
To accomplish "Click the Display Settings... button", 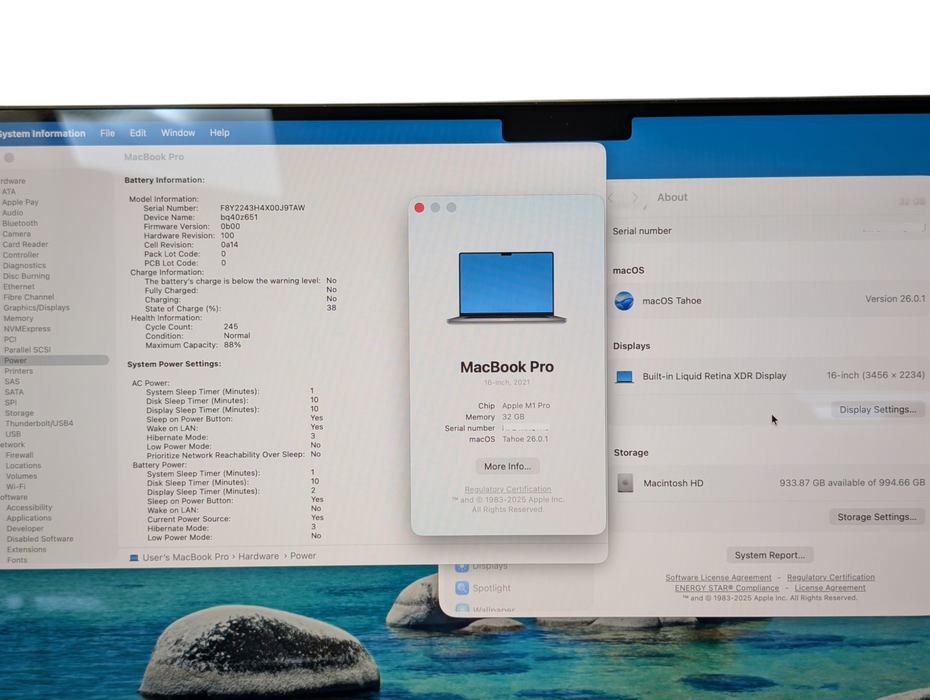I will pyautogui.click(x=878, y=409).
